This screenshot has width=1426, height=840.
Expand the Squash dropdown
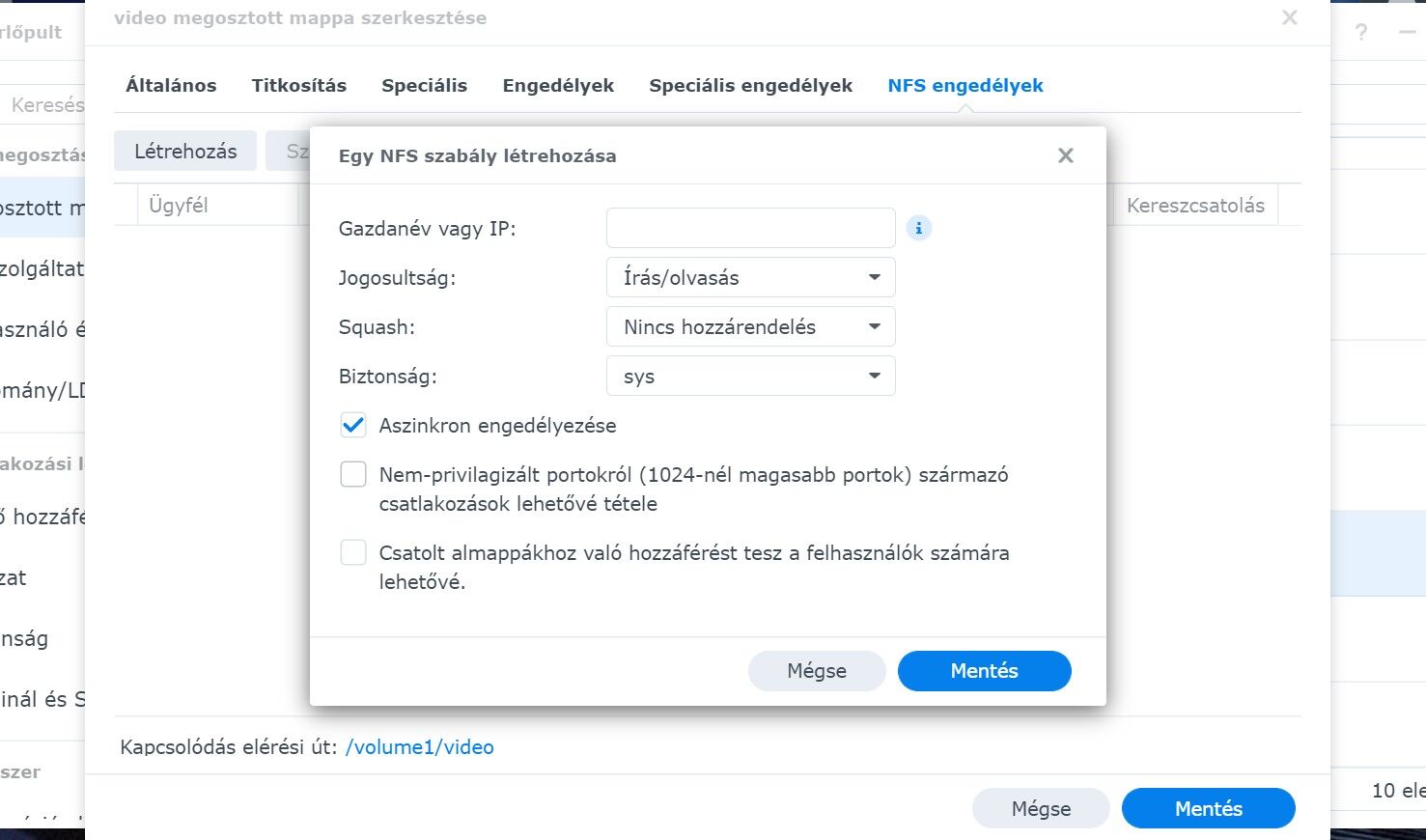click(751, 326)
